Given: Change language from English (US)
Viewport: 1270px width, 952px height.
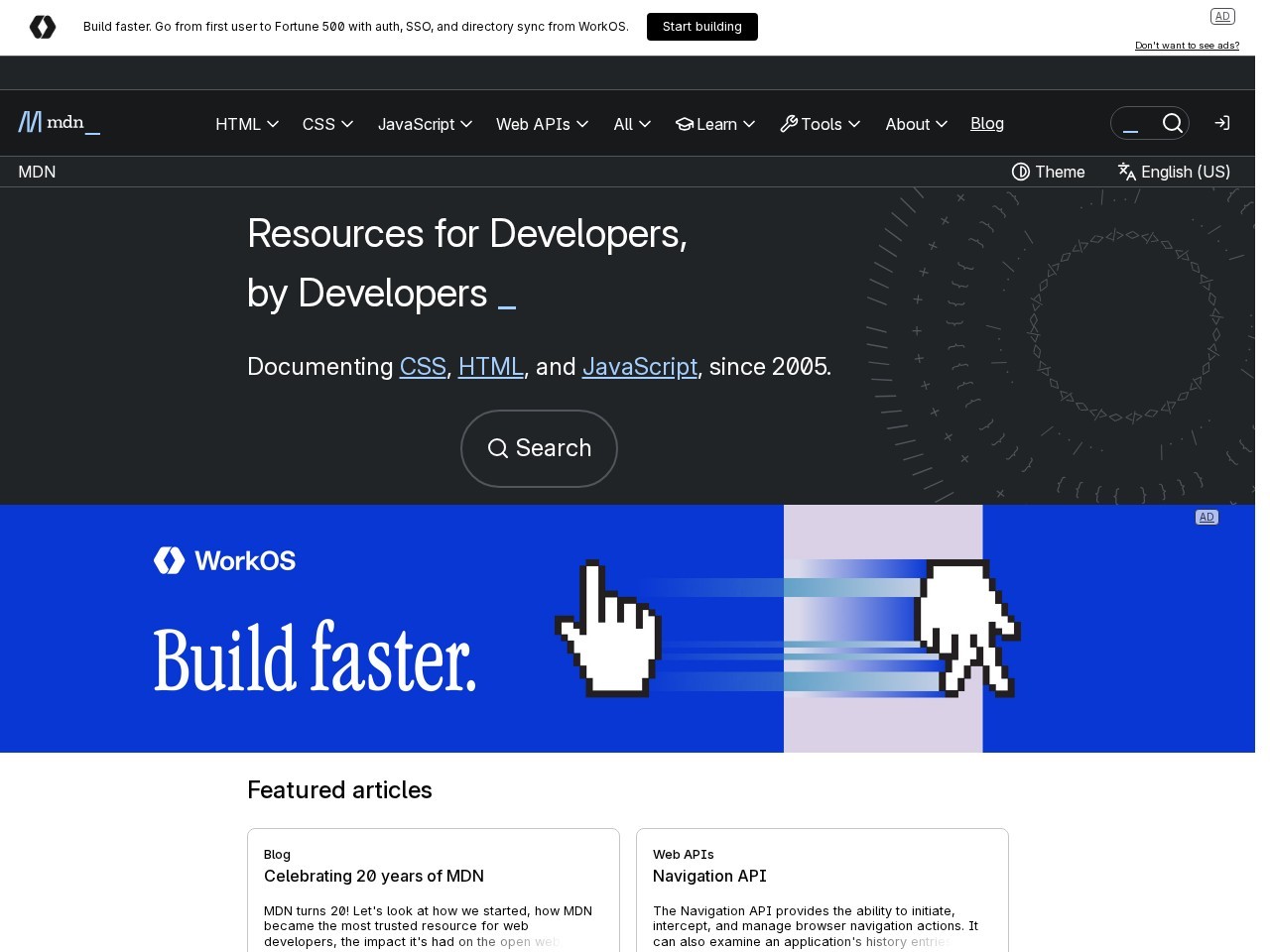Looking at the screenshot, I should pos(1174,172).
